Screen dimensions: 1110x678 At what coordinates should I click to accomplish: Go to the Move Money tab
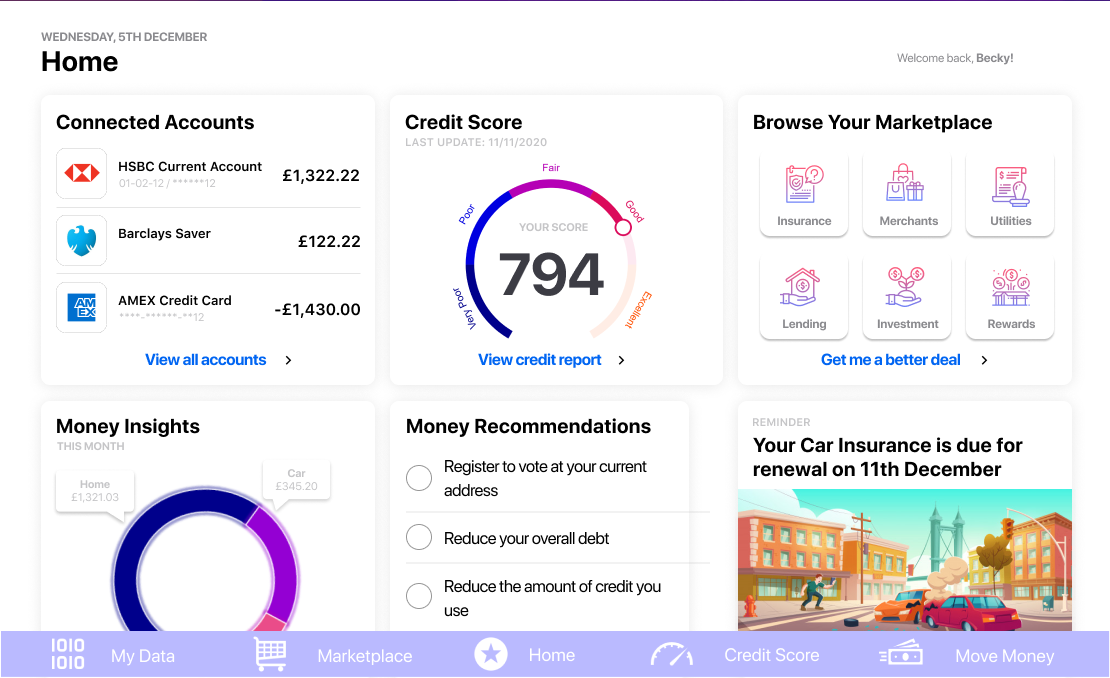pyautogui.click(x=966, y=655)
